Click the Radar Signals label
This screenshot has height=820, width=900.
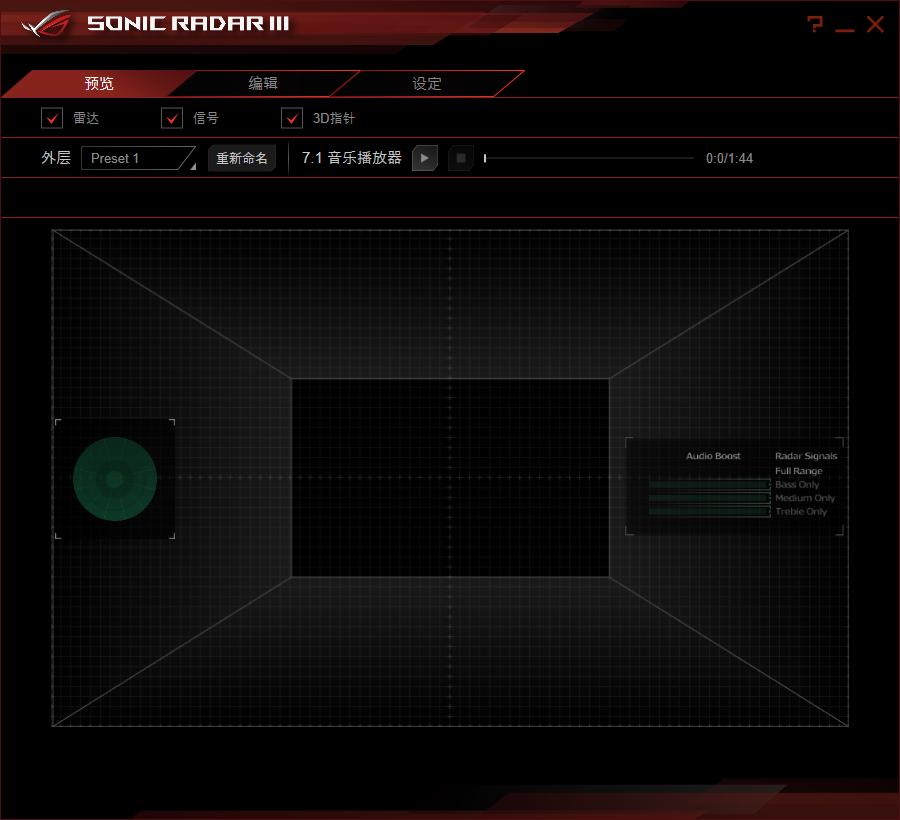pos(806,456)
